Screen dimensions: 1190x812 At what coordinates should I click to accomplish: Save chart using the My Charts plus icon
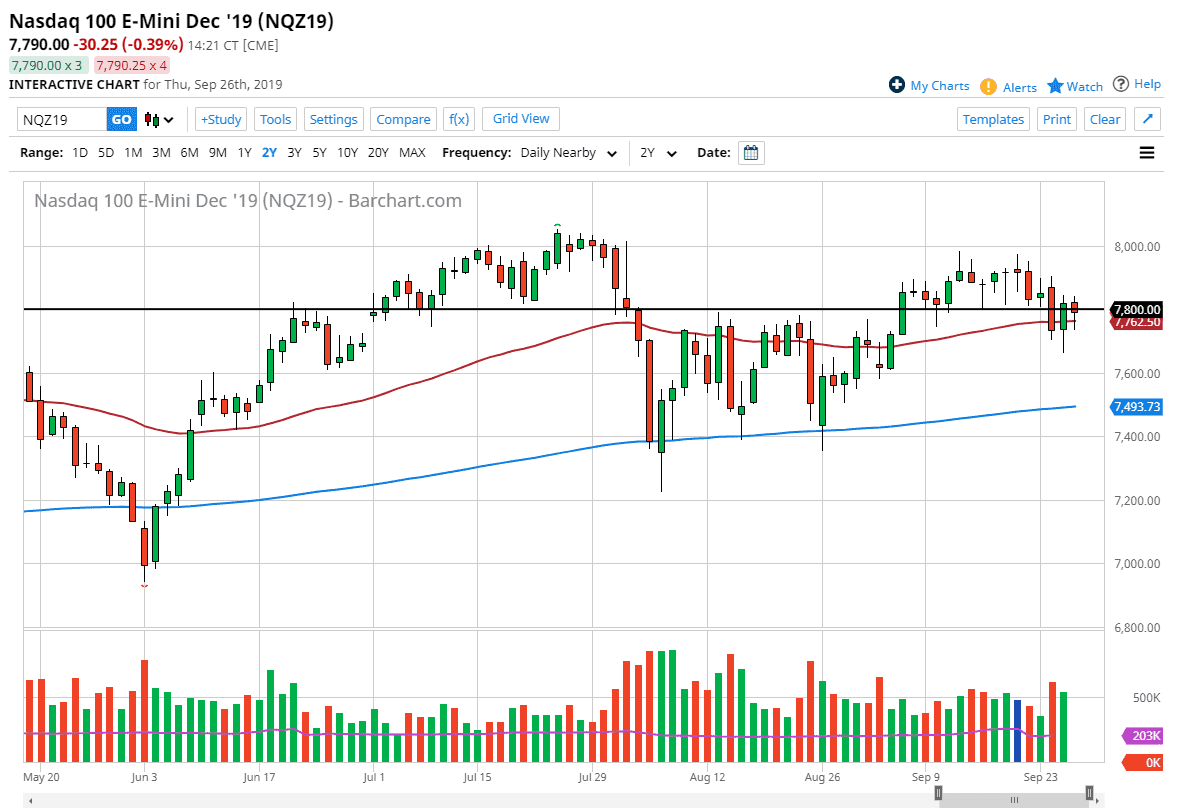tap(896, 85)
